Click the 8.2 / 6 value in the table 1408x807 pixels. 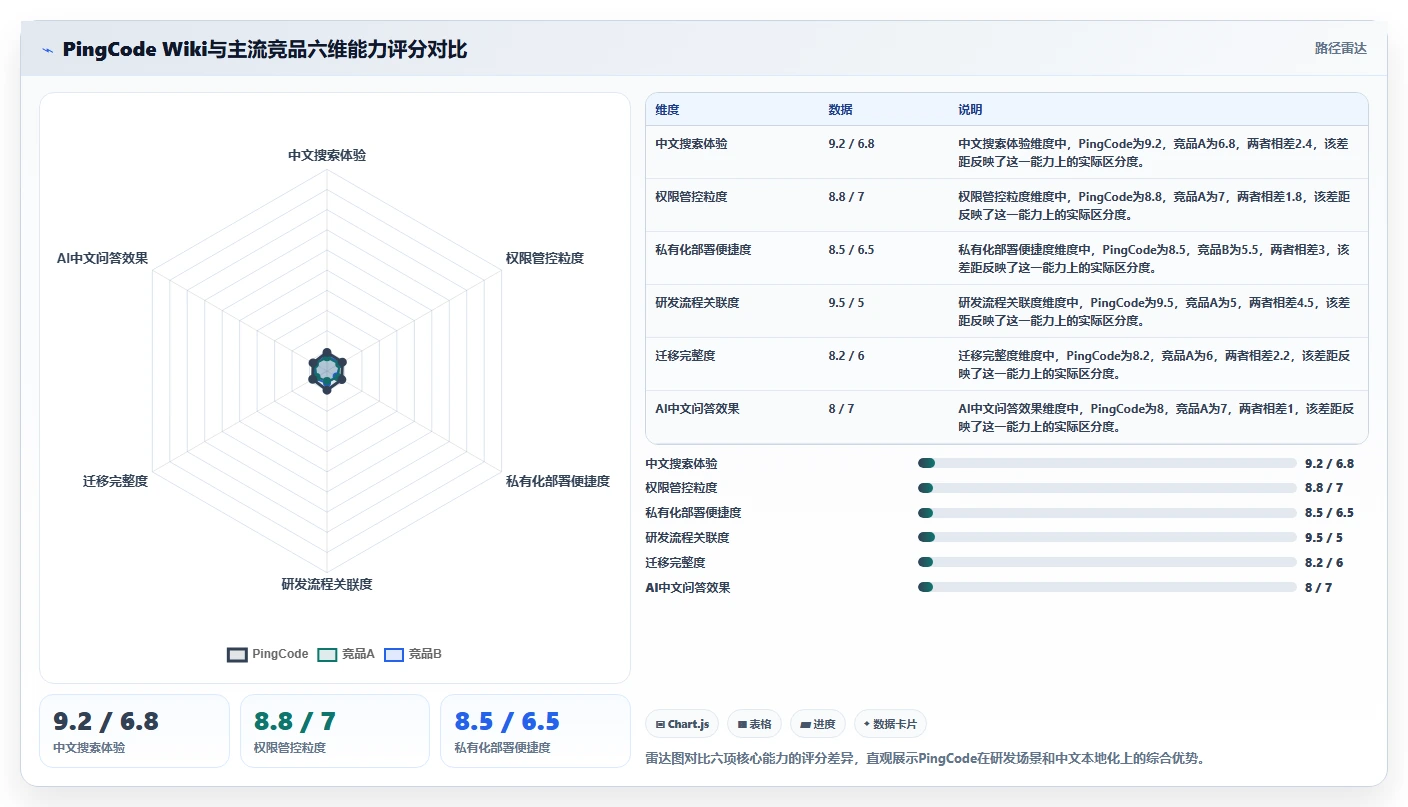pos(846,356)
